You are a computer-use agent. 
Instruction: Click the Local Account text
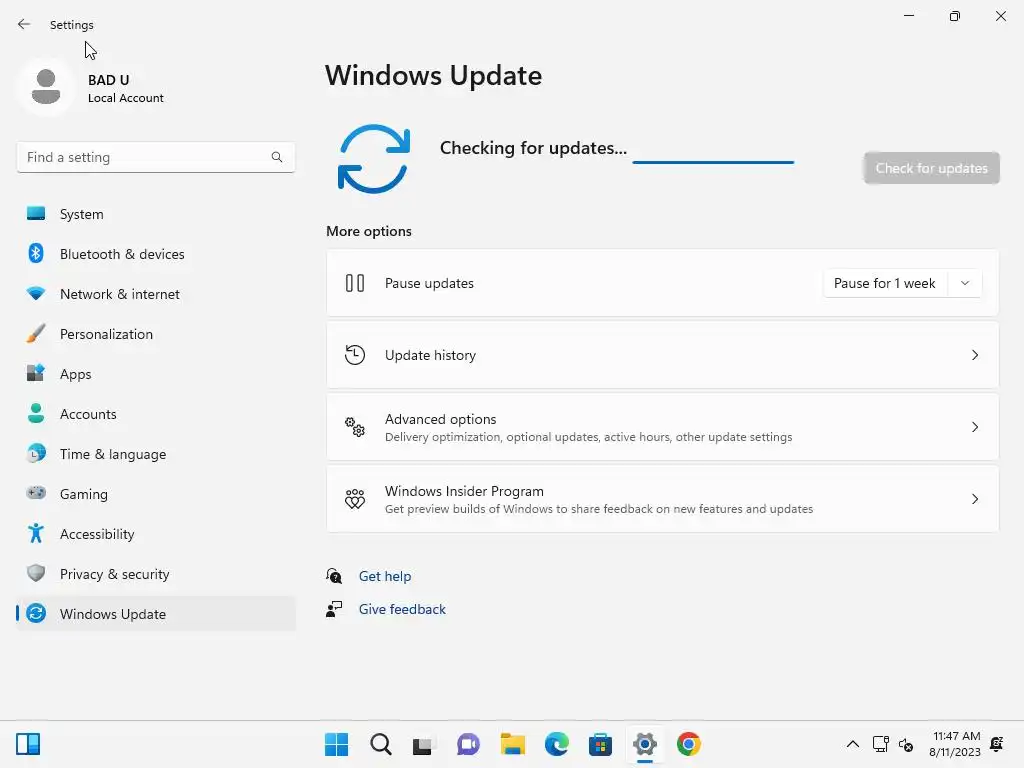[x=125, y=98]
